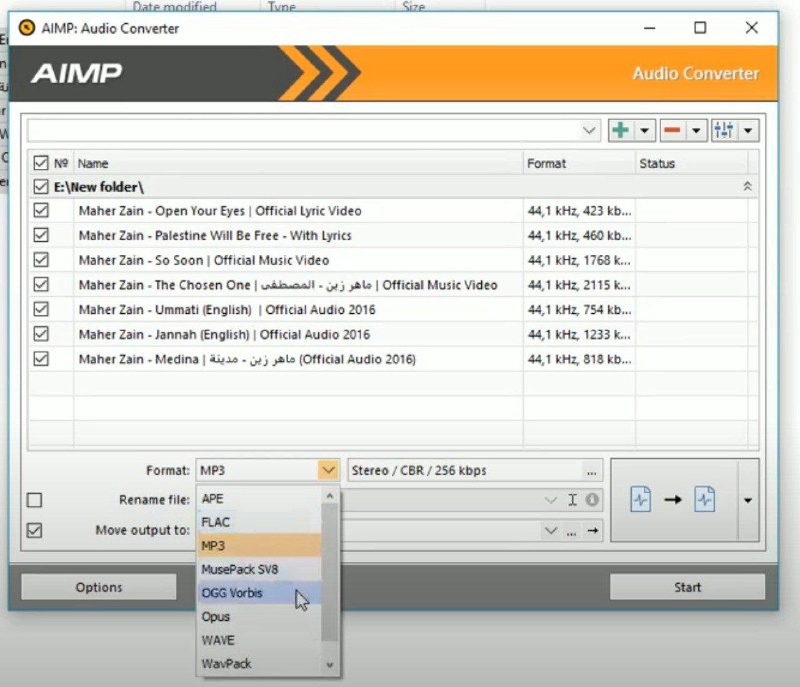Click the rename file text cursor icon
The height and width of the screenshot is (687, 800).
572,500
